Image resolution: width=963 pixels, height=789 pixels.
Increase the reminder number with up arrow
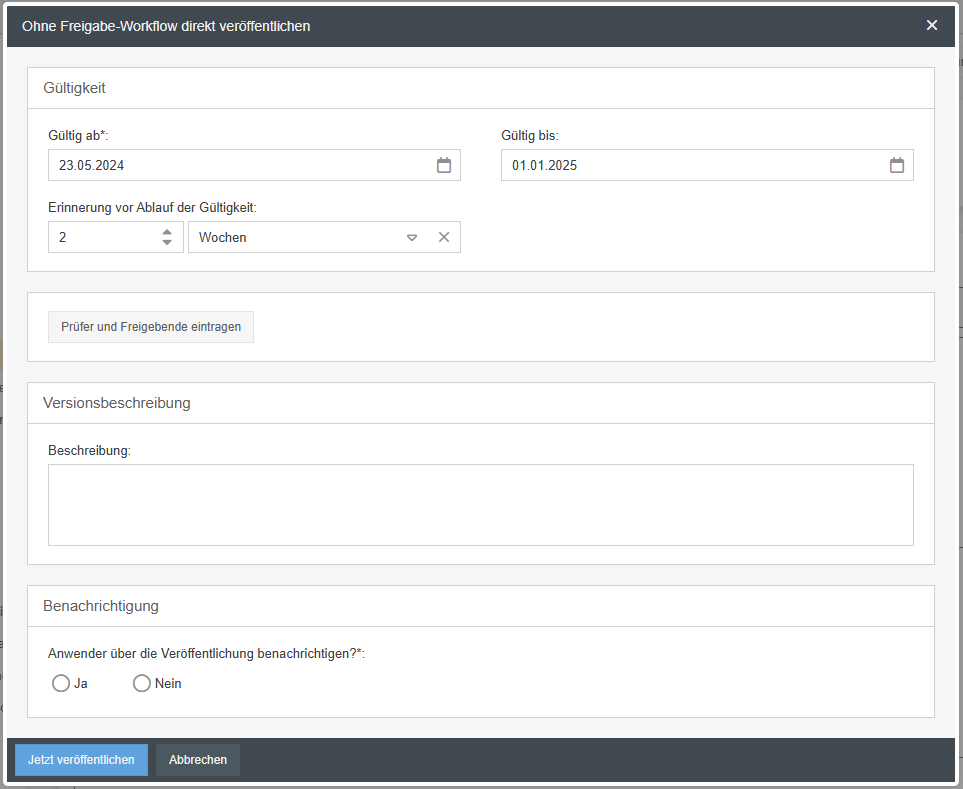167,232
